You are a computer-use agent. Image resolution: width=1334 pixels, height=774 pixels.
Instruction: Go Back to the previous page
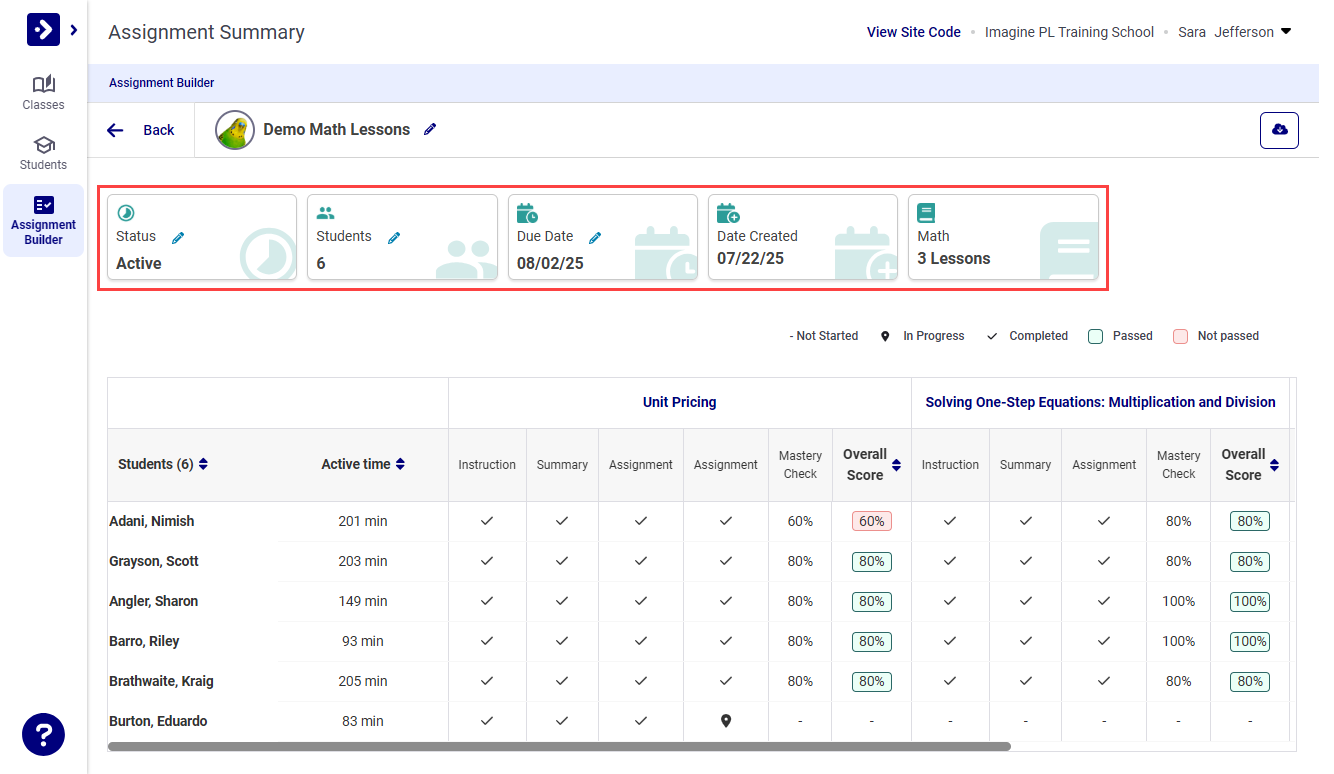(x=141, y=130)
